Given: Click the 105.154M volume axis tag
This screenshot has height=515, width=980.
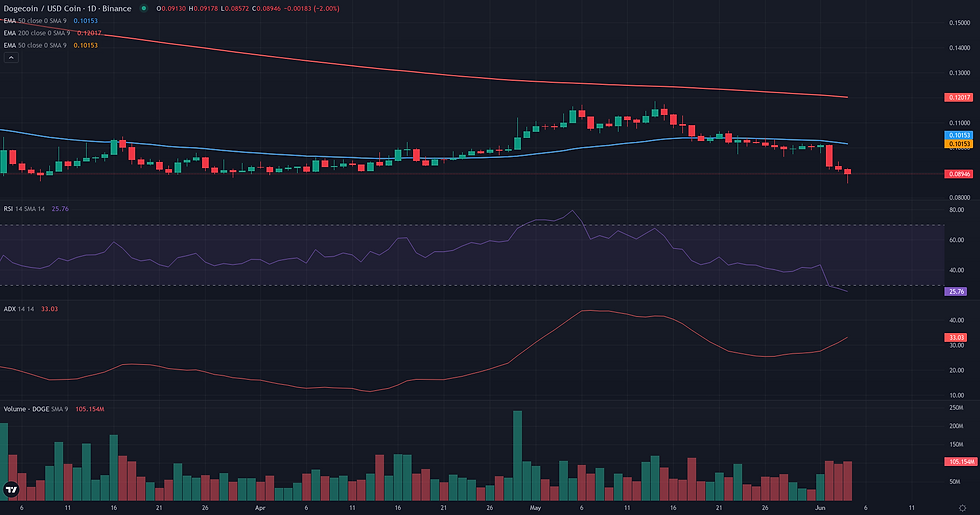Looking at the screenshot, I should coord(960,462).
